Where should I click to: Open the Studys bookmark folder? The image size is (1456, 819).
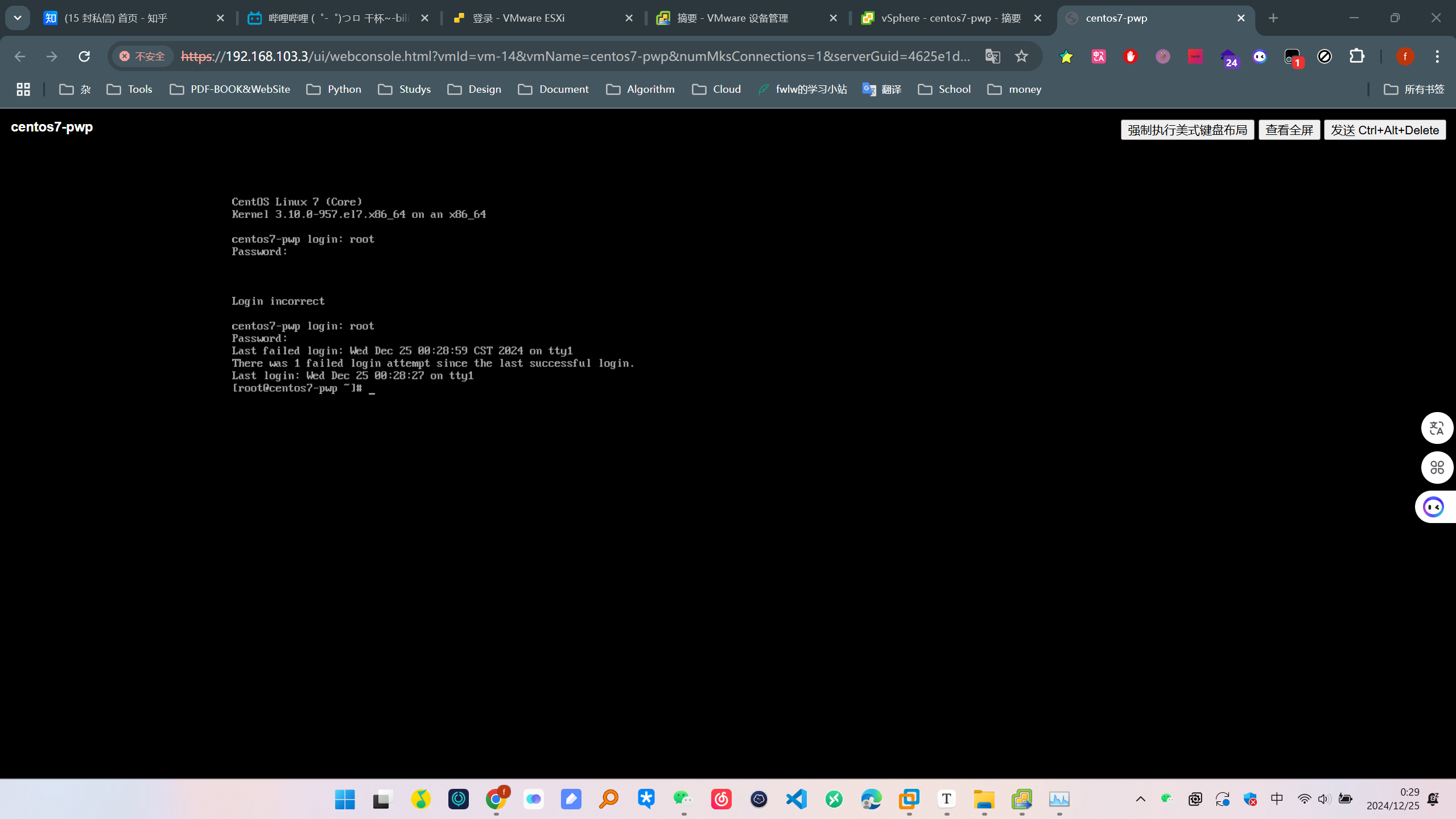(x=405, y=89)
